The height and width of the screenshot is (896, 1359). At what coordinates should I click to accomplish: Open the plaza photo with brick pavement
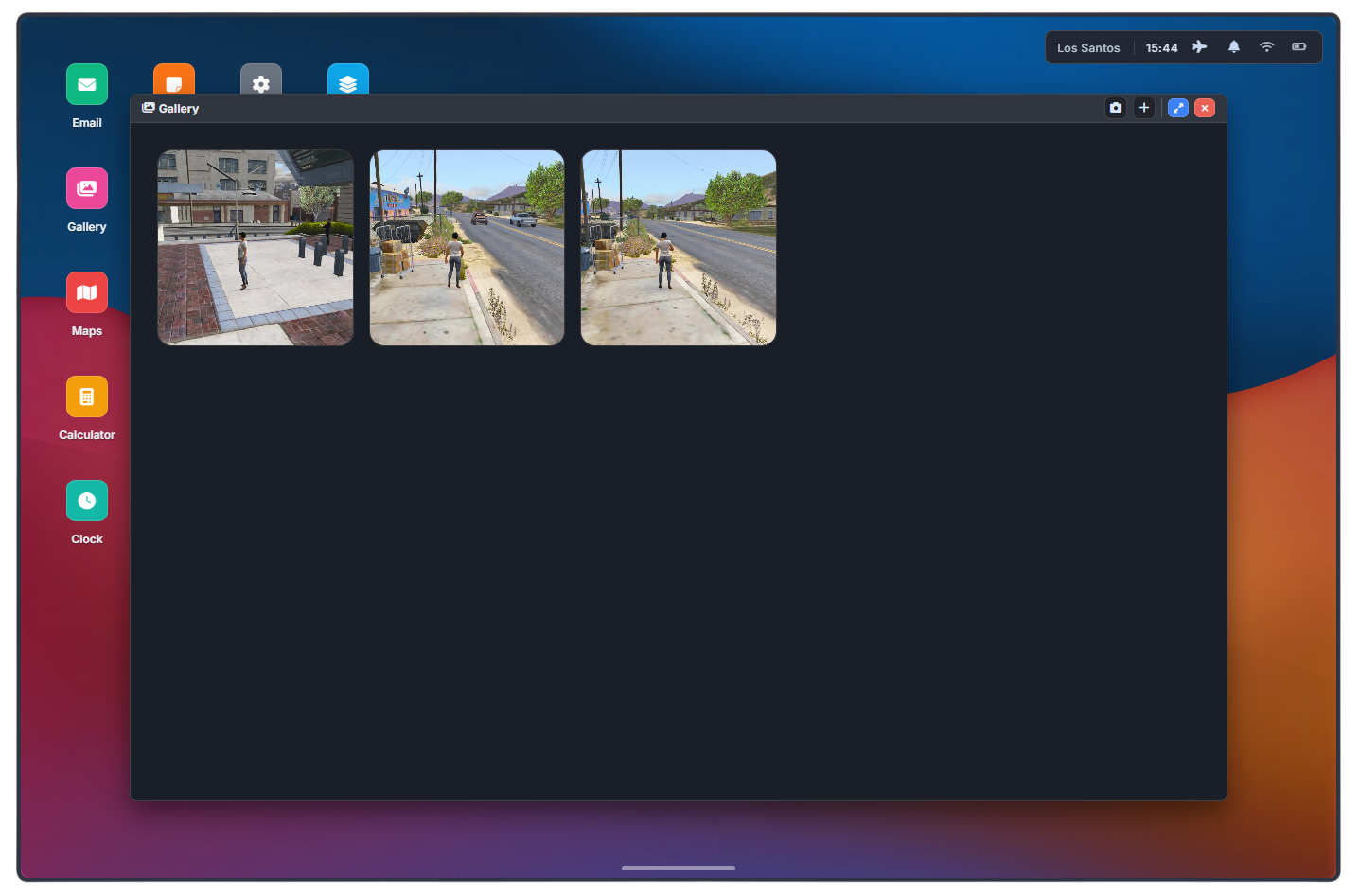[256, 248]
